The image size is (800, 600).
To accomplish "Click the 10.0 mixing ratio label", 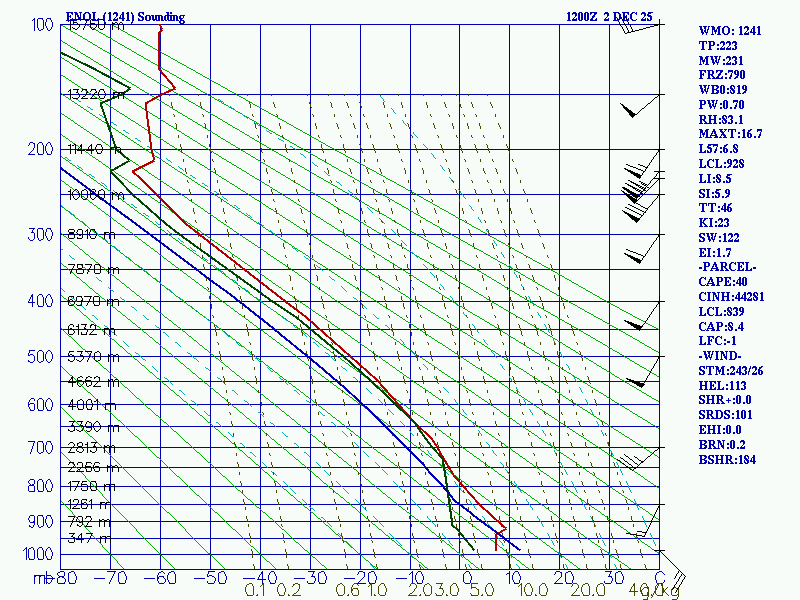I will (x=533, y=590).
